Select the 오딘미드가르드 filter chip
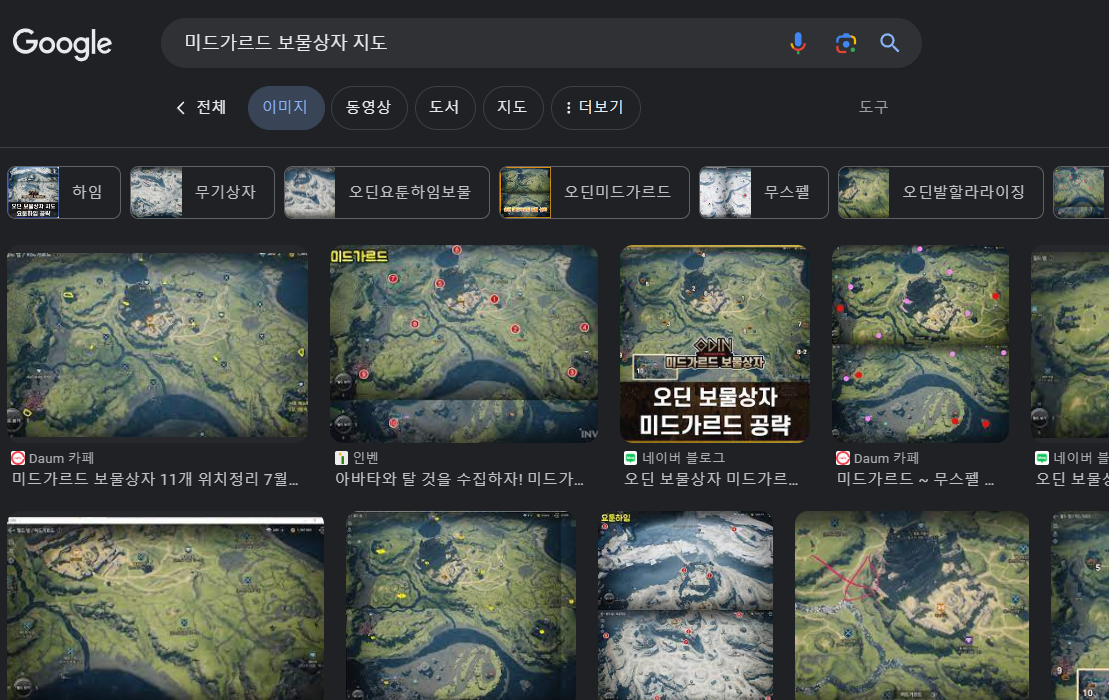 click(594, 192)
